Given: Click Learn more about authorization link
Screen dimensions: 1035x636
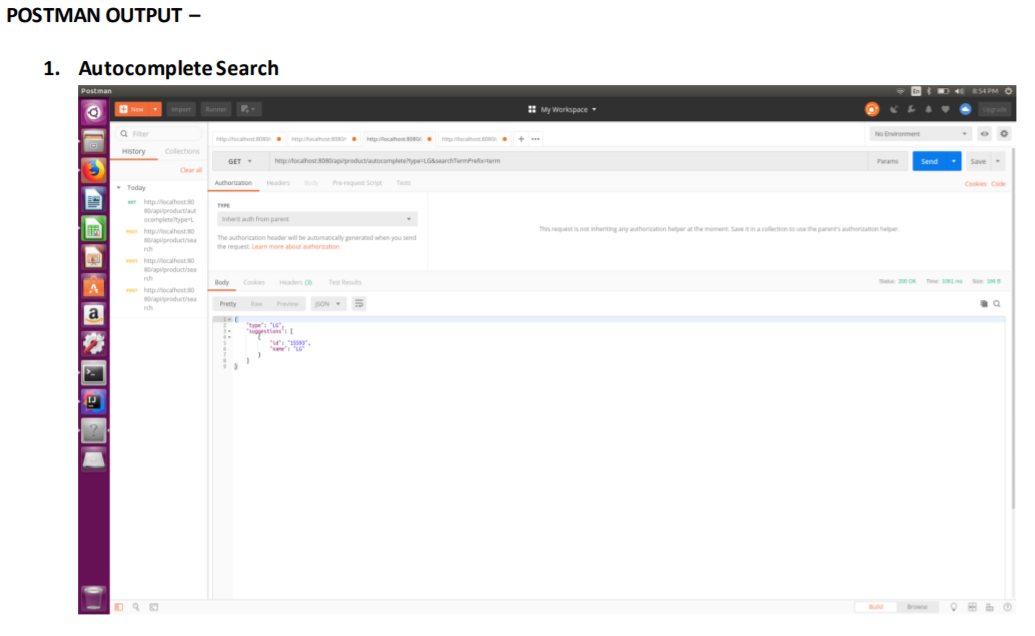Looking at the screenshot, I should pos(295,247).
